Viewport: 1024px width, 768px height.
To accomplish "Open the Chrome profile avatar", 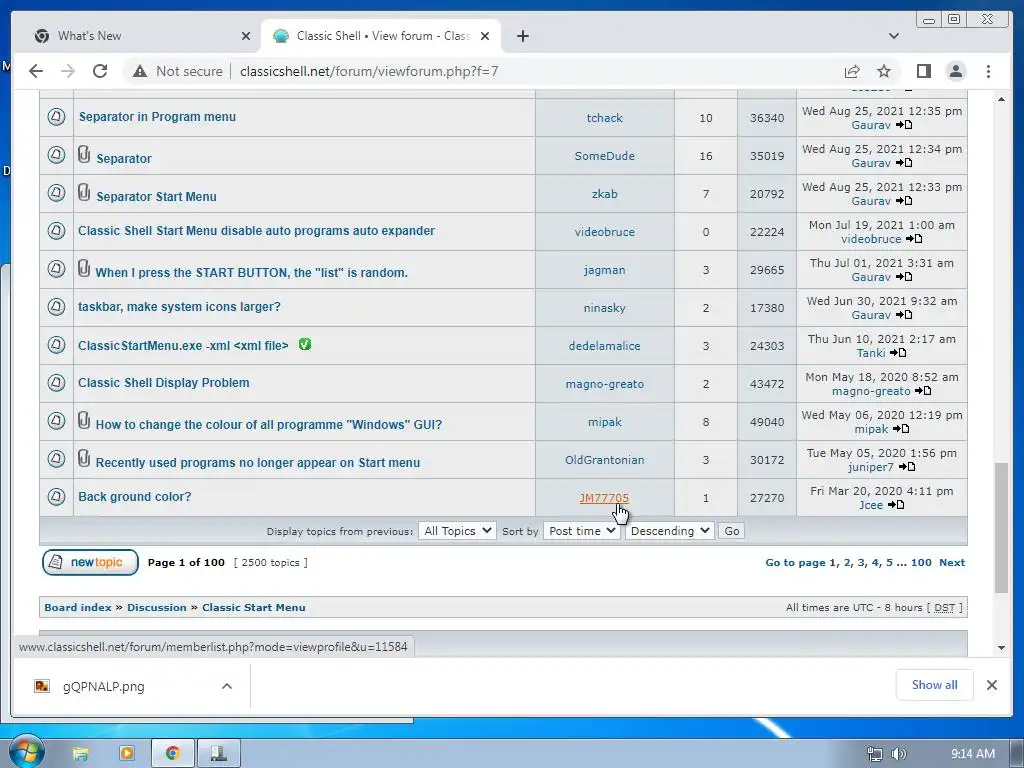I will point(955,71).
